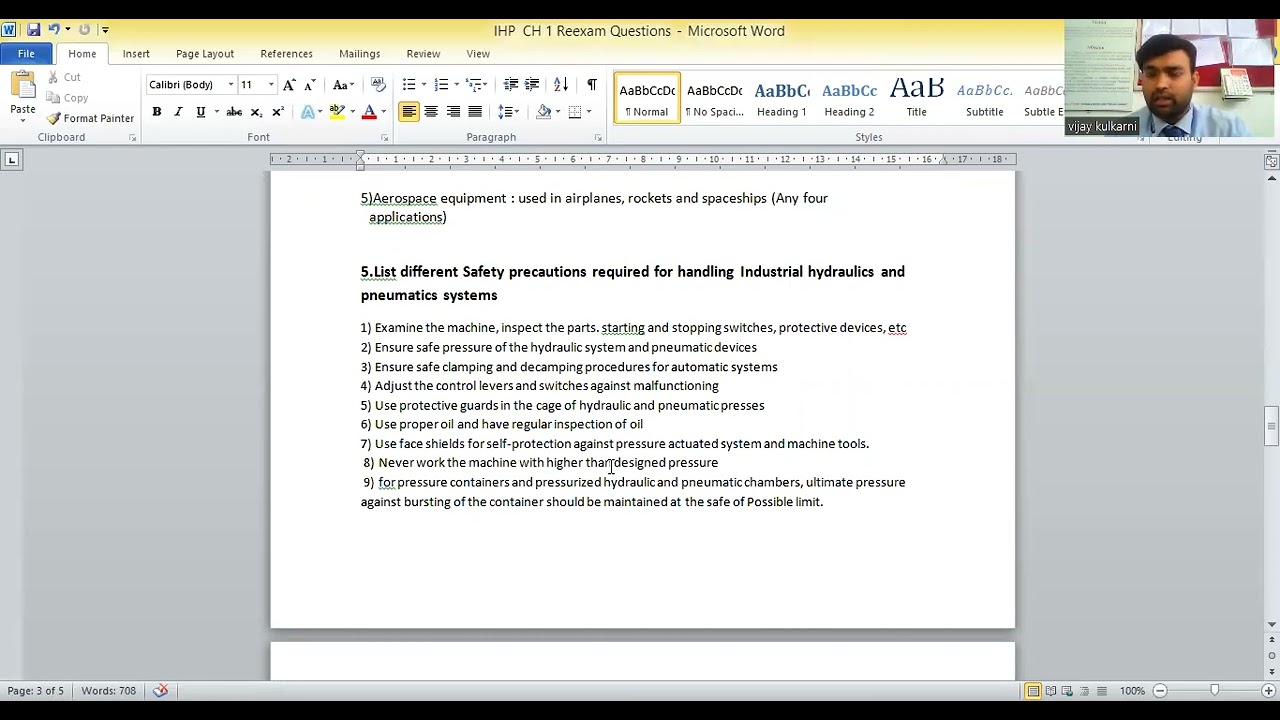Viewport: 1280px width, 720px height.
Task: Open the Multilevel List dropdown
Action: [x=477, y=85]
